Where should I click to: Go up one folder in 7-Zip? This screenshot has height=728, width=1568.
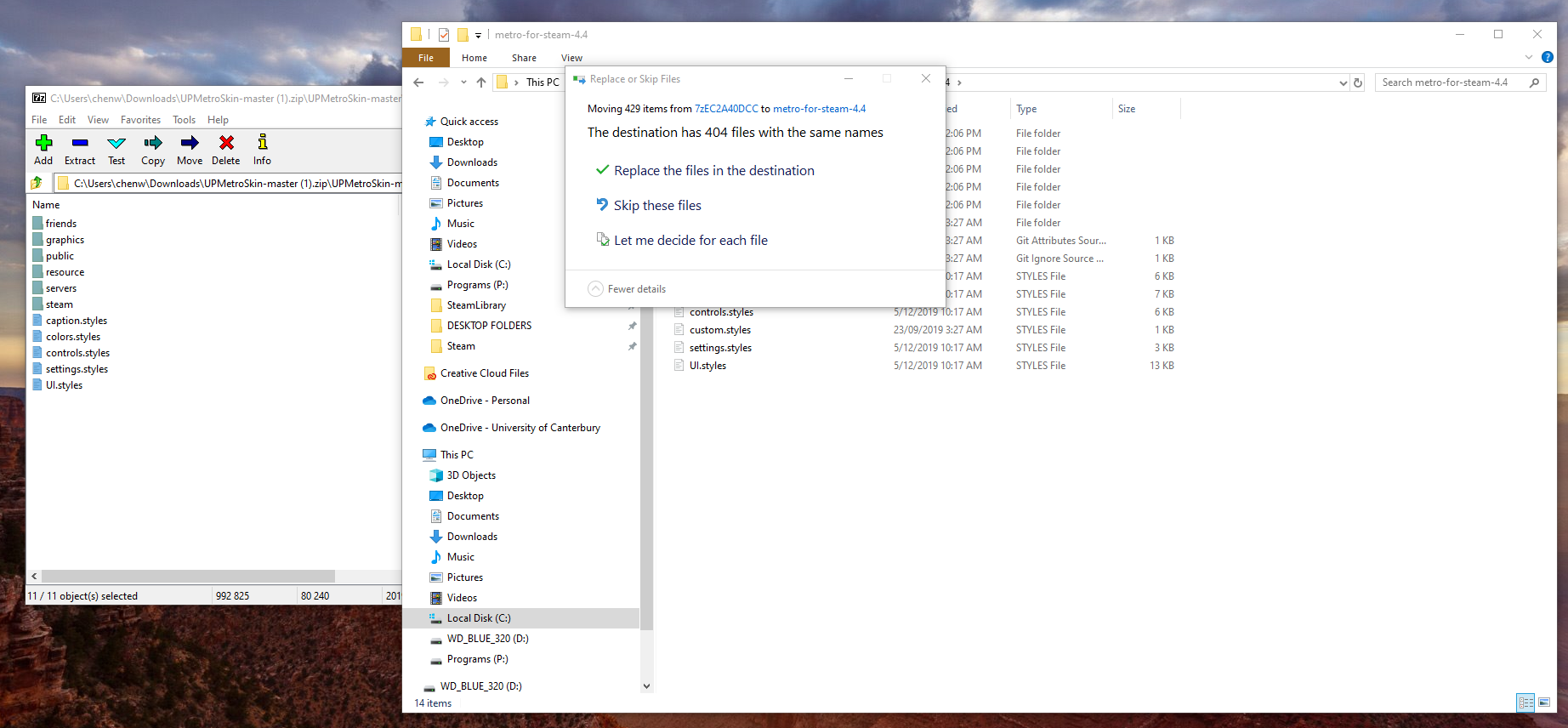[x=37, y=183]
